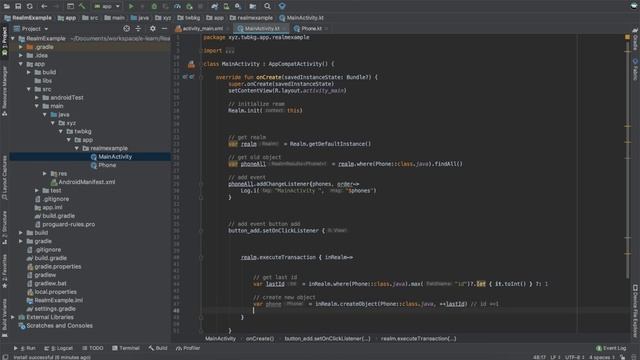The image size is (640, 360).
Task: Expand the .gradle folder arrow
Action: tap(21, 47)
